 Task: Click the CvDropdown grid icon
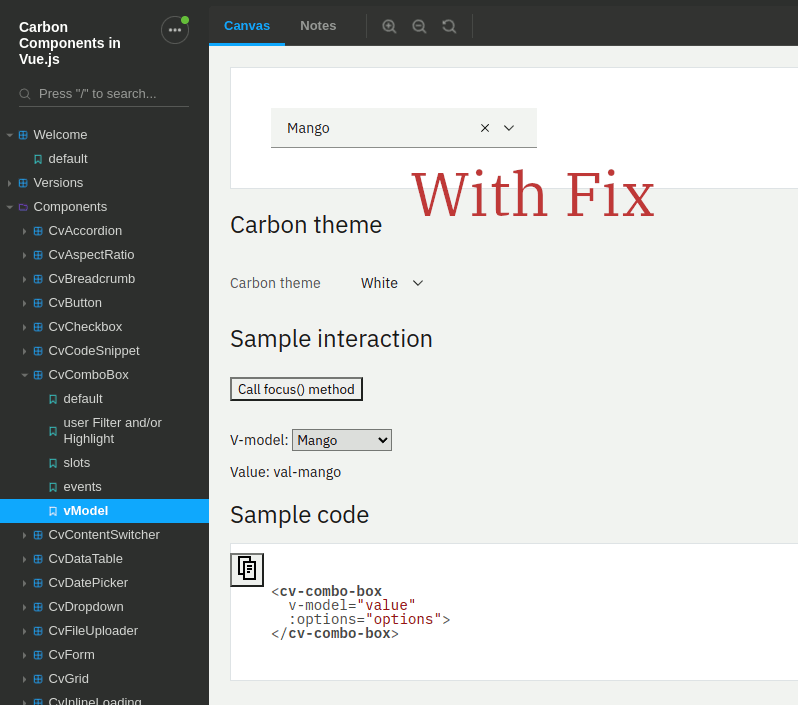[38, 607]
